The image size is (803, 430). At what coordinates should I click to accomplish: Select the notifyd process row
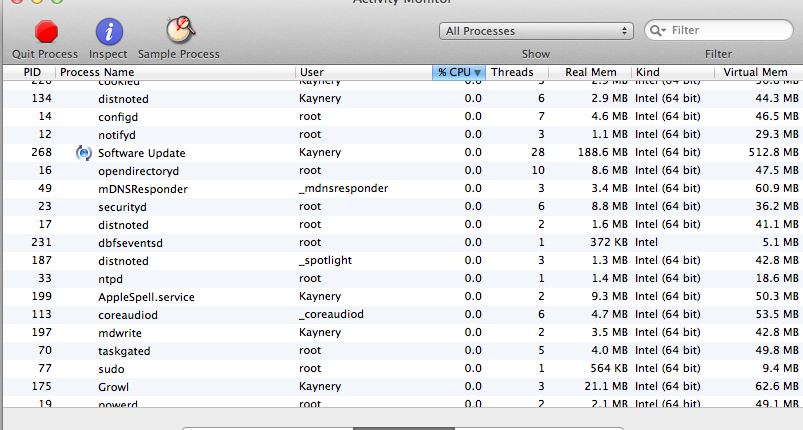403,135
